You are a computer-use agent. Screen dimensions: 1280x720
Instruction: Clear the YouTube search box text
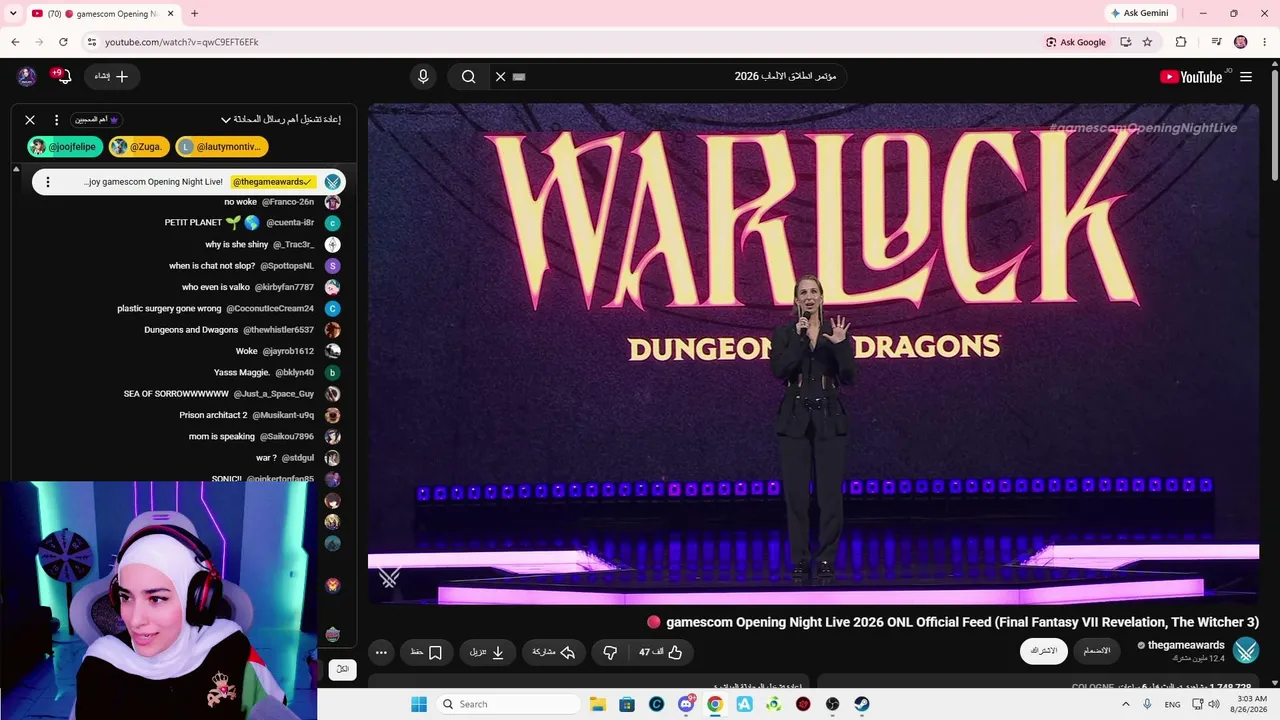pyautogui.click(x=501, y=77)
